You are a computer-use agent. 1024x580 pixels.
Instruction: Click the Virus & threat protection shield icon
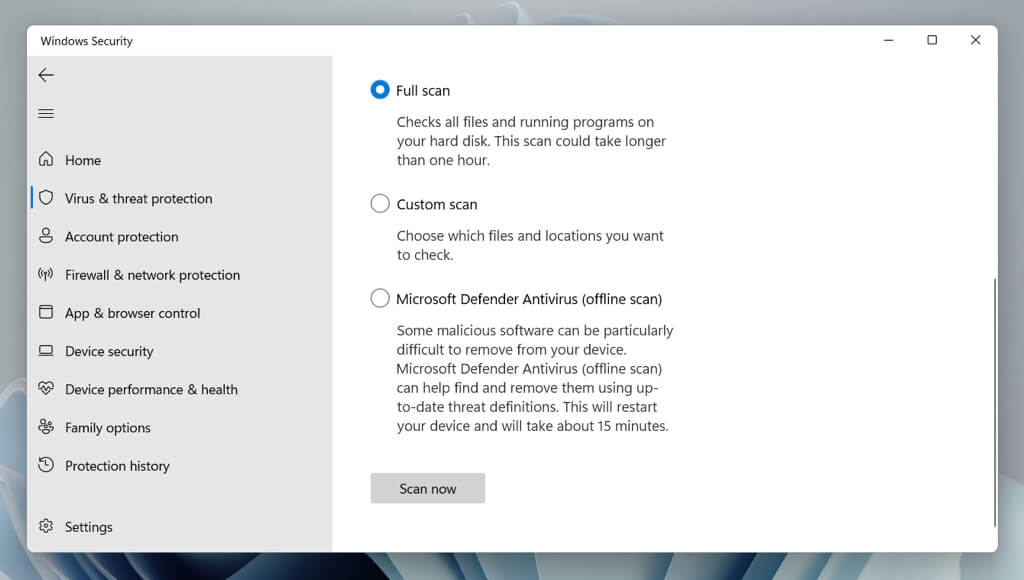coord(46,198)
